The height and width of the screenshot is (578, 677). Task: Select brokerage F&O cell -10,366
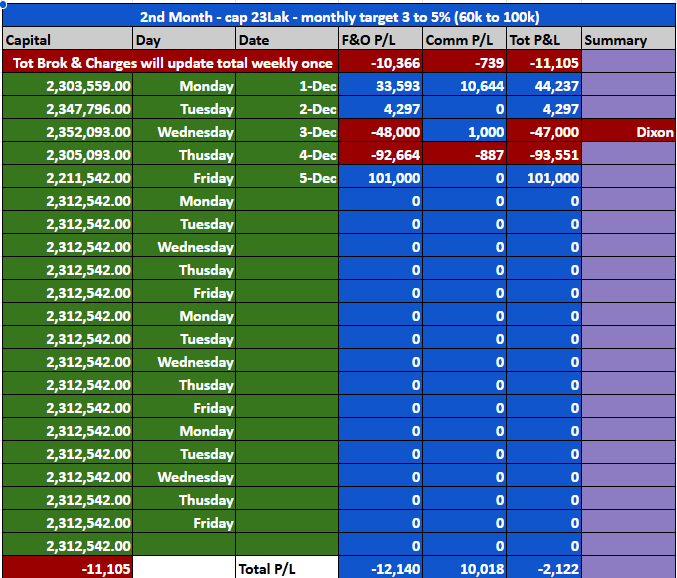pyautogui.click(x=380, y=63)
